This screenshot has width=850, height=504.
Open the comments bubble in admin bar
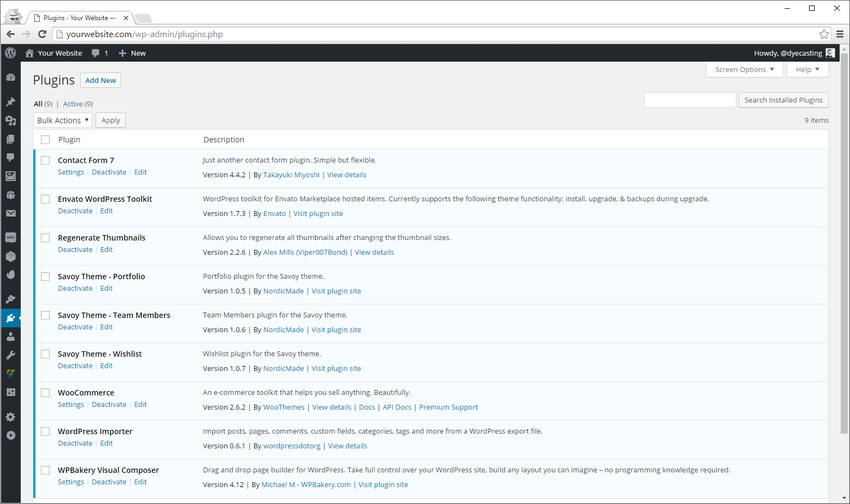pyautogui.click(x=95, y=53)
